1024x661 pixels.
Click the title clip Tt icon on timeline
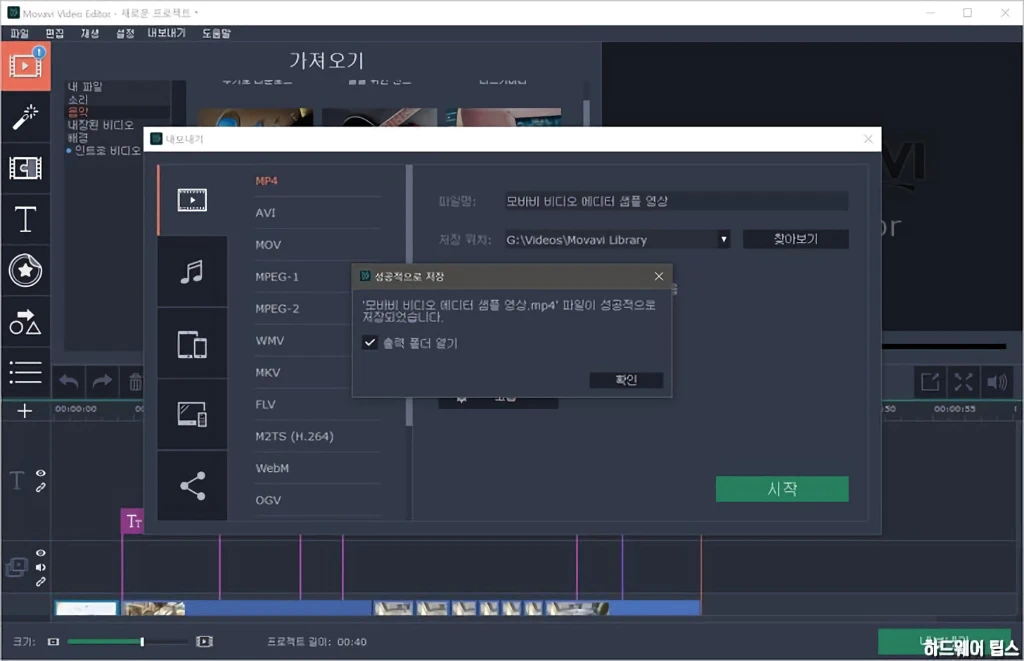[x=133, y=521]
